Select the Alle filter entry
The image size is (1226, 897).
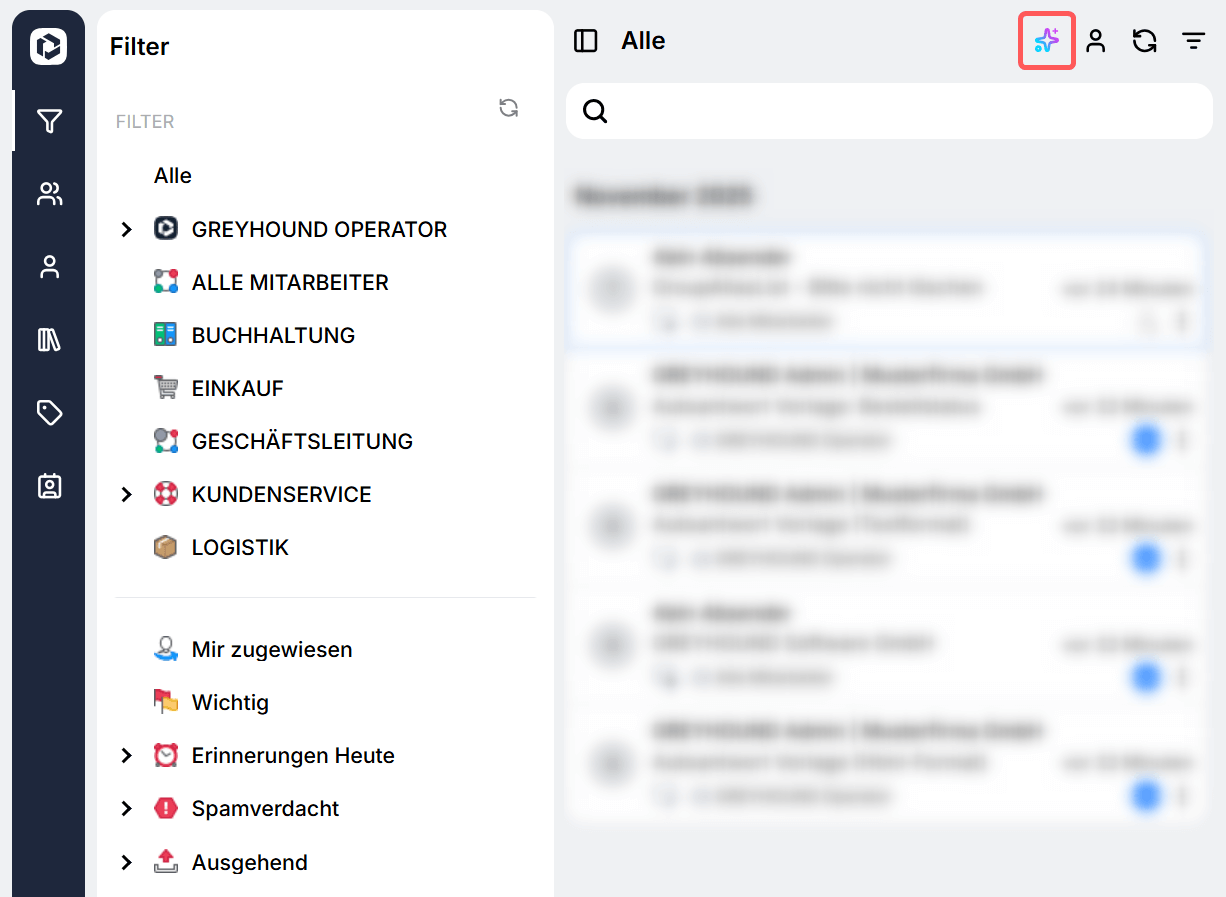[x=172, y=176]
